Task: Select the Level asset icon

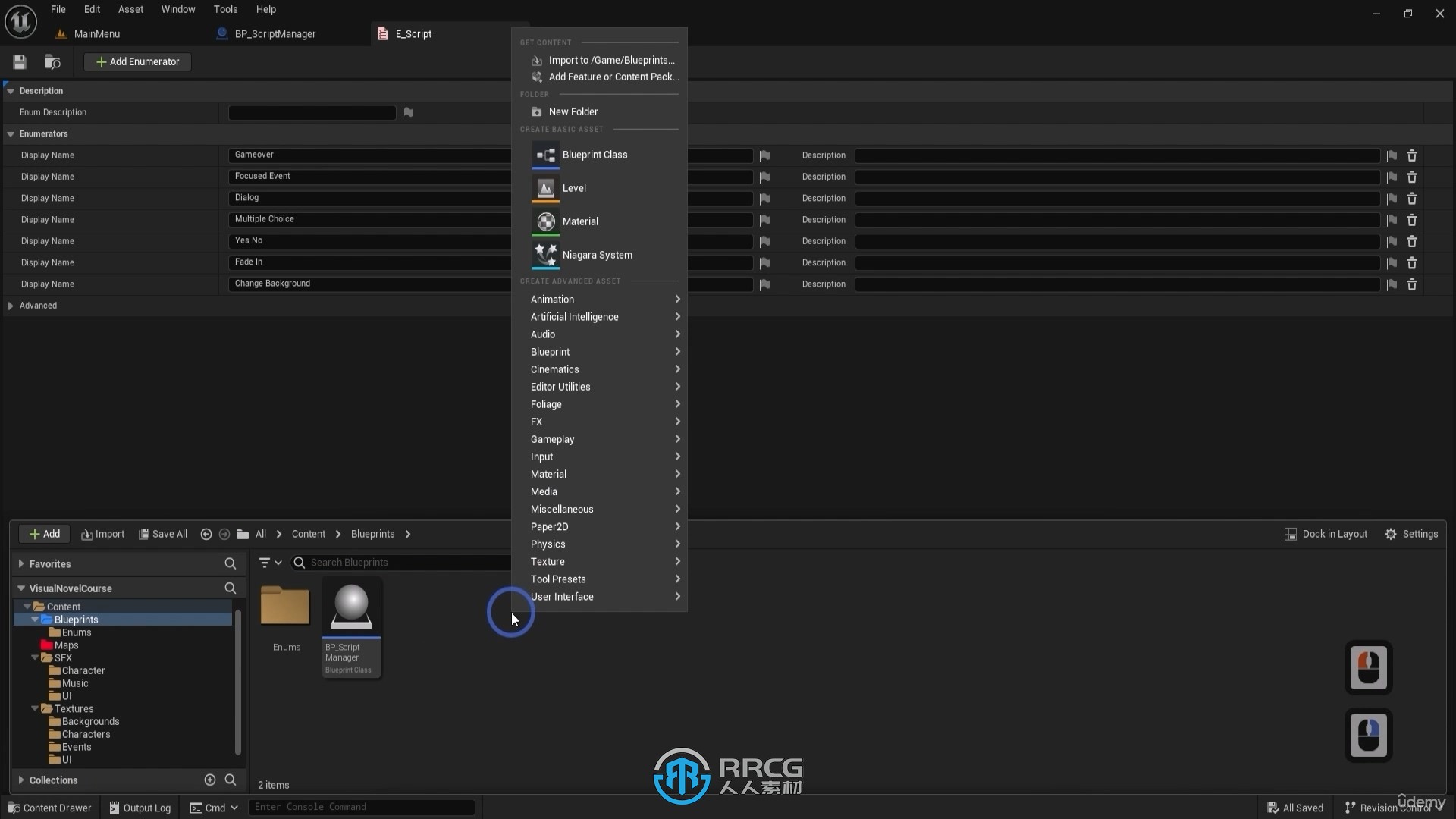Action: (545, 188)
